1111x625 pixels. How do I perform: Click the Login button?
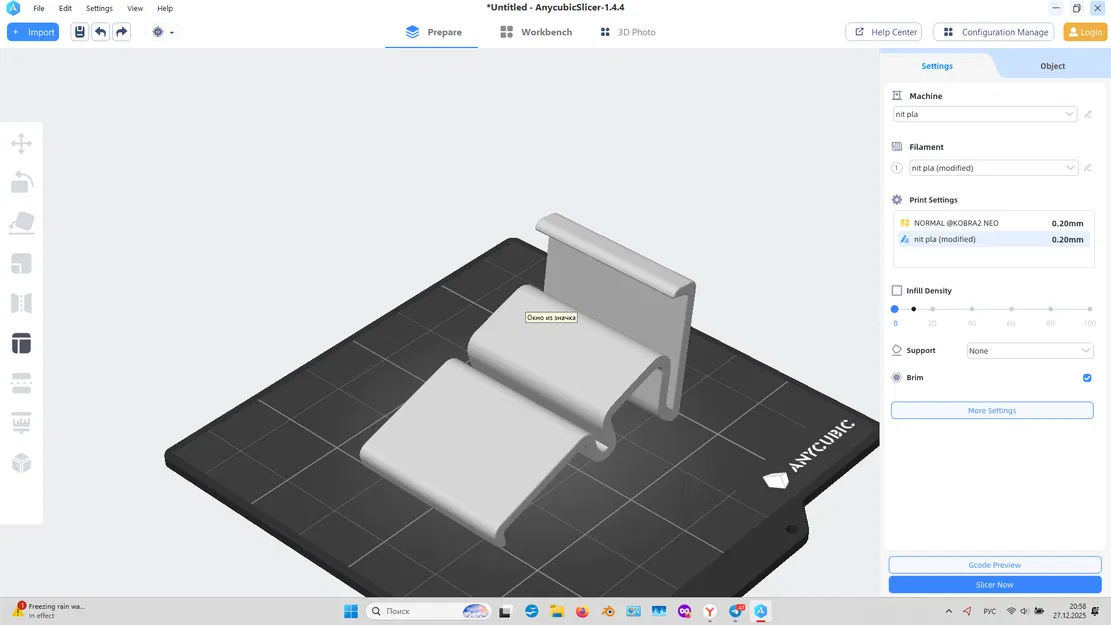tap(1085, 32)
